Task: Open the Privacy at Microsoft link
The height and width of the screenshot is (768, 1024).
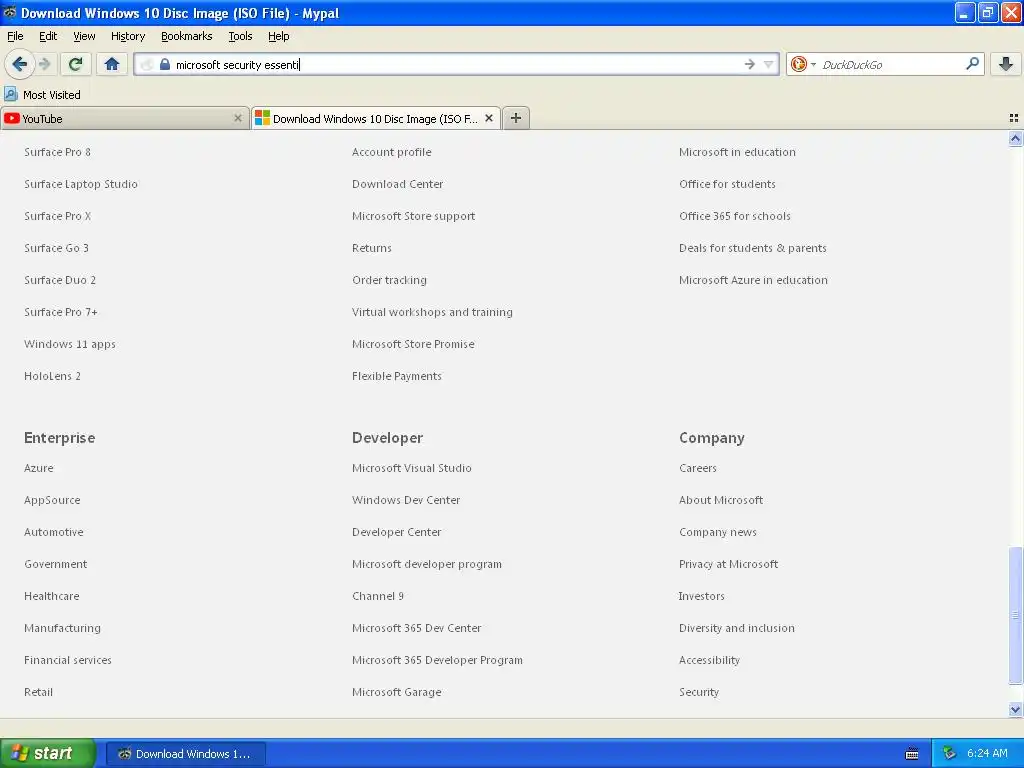Action: (x=728, y=564)
